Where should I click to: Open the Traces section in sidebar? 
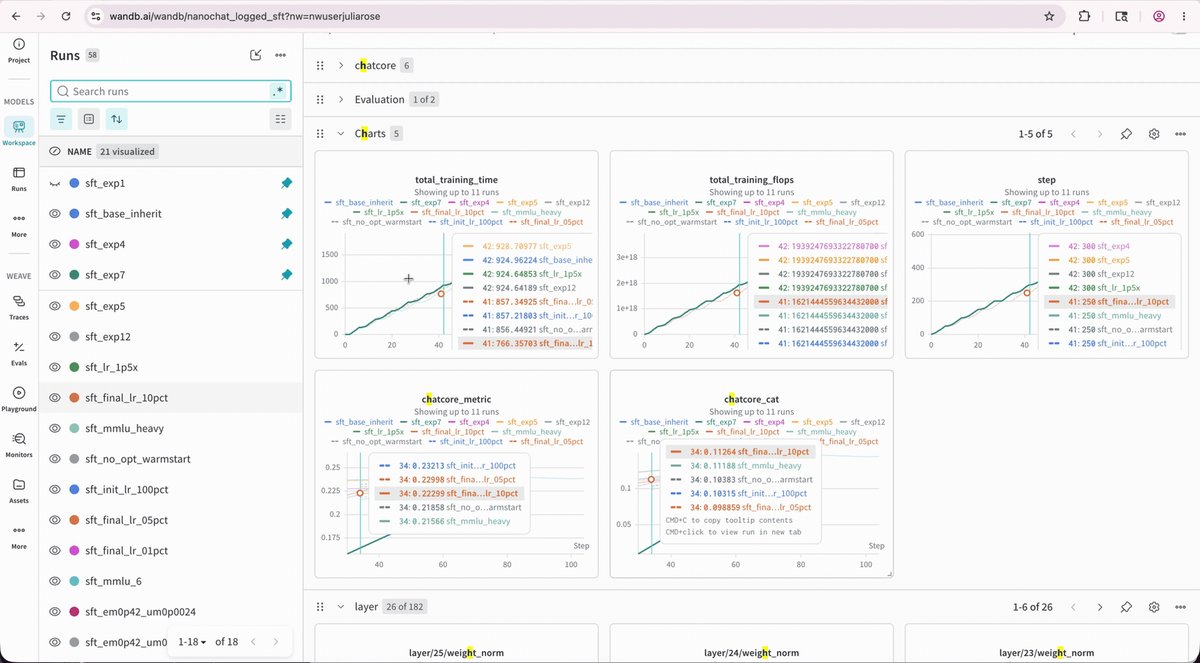[19, 306]
